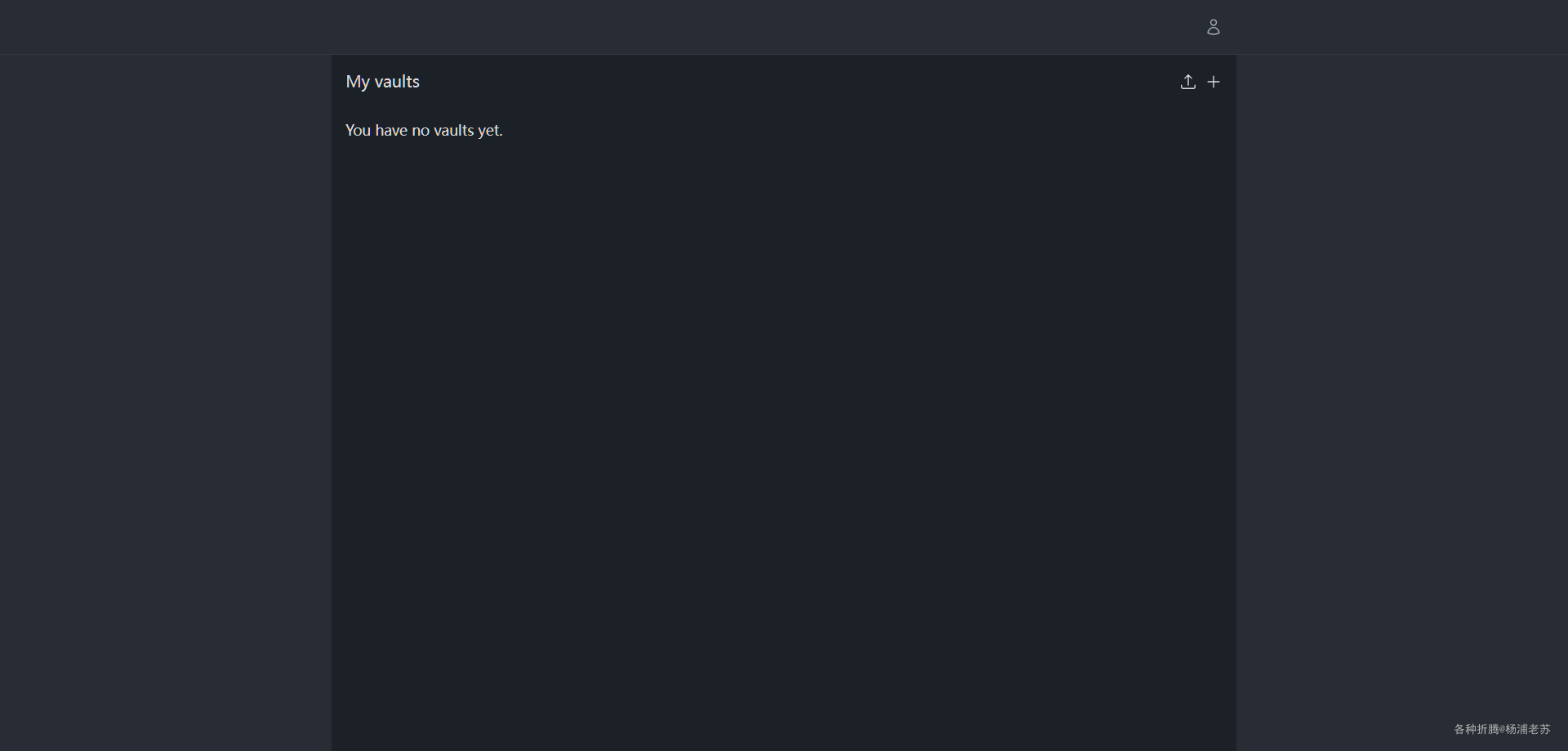This screenshot has height=751, width=1568.
Task: Click the plus icon to add vault
Action: click(1214, 82)
